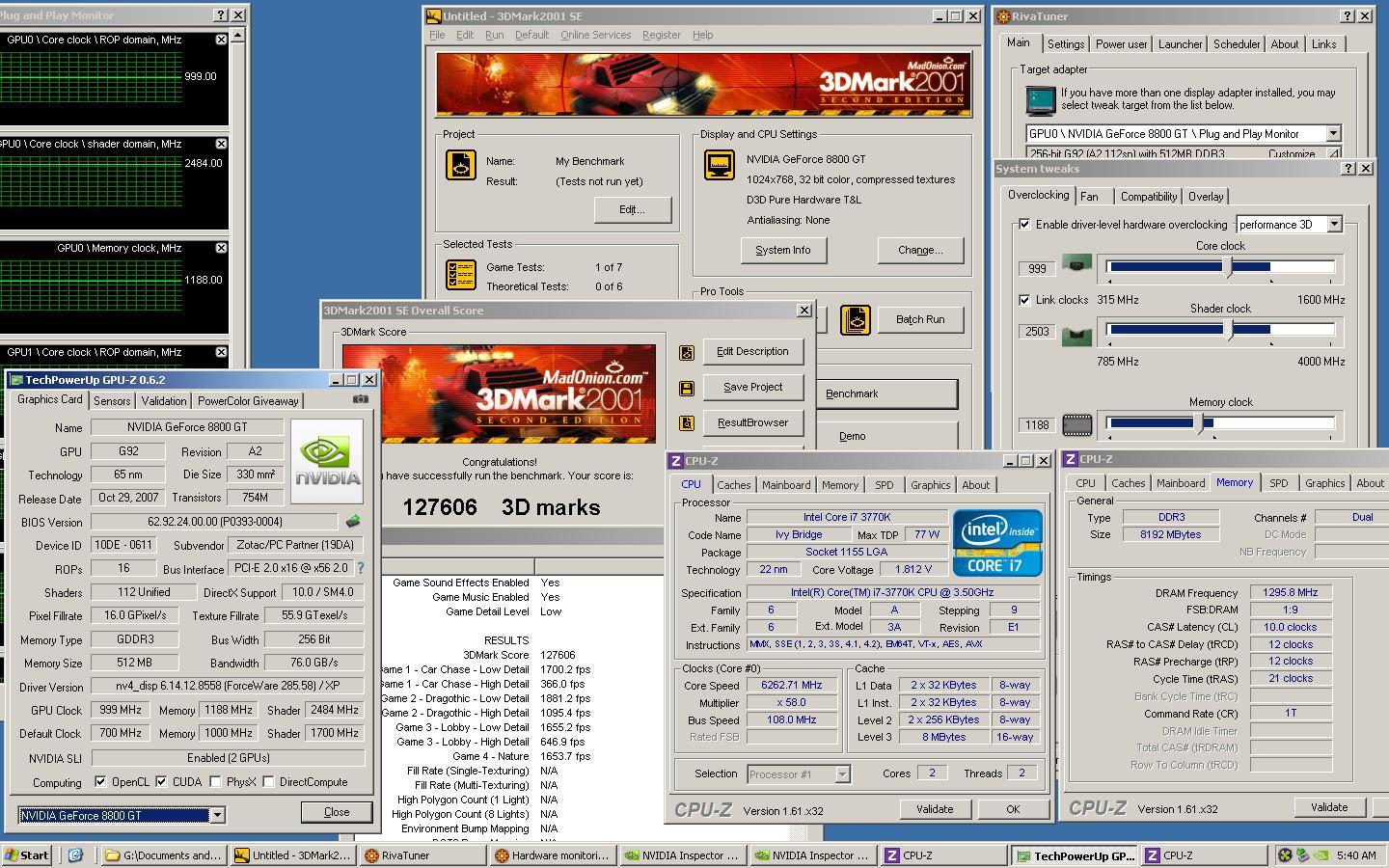1389x868 pixels.
Task: Click the System Info button in 3DMark2001
Action: coord(782,250)
